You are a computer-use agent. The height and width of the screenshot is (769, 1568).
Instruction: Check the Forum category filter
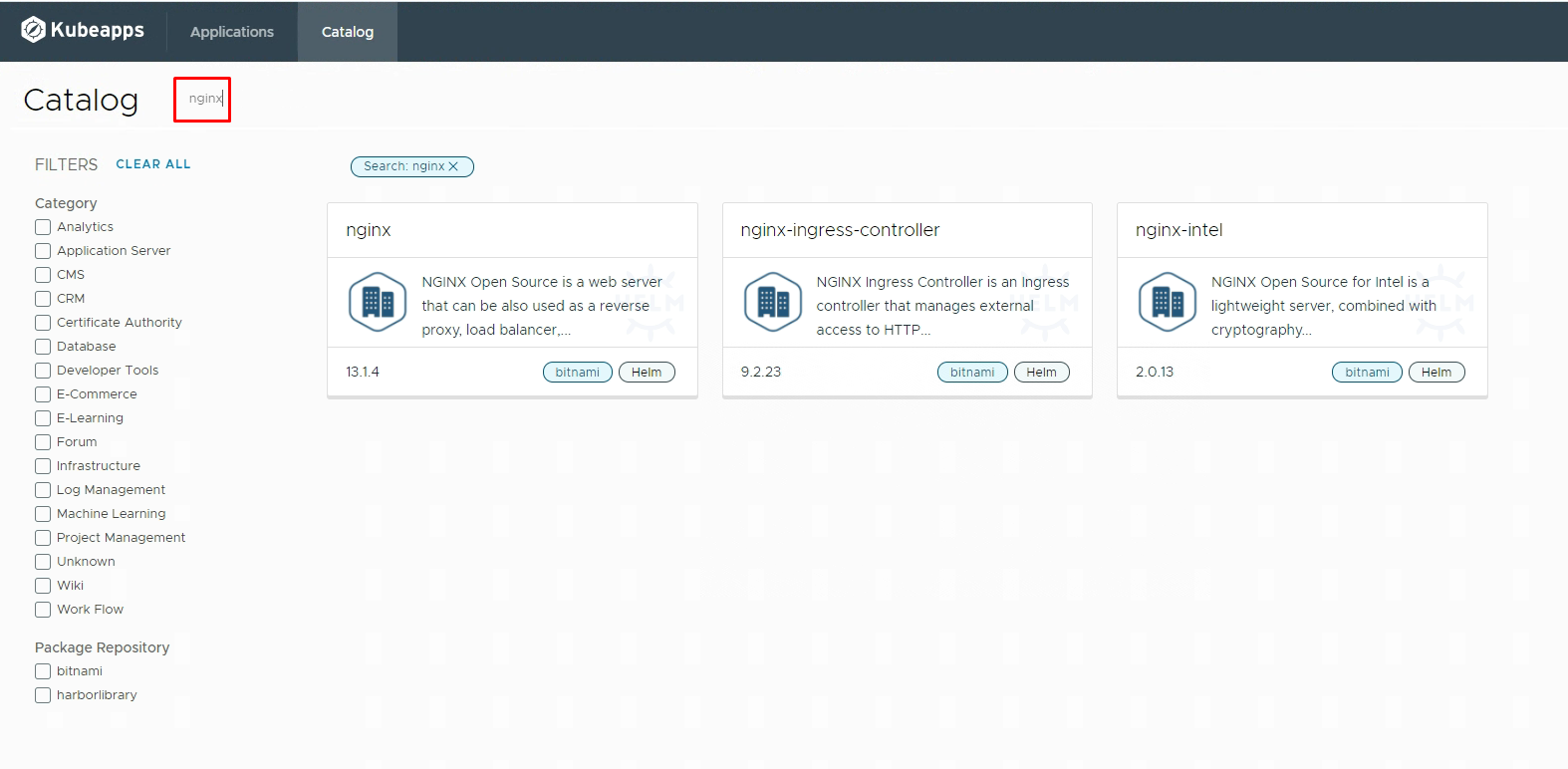point(43,442)
